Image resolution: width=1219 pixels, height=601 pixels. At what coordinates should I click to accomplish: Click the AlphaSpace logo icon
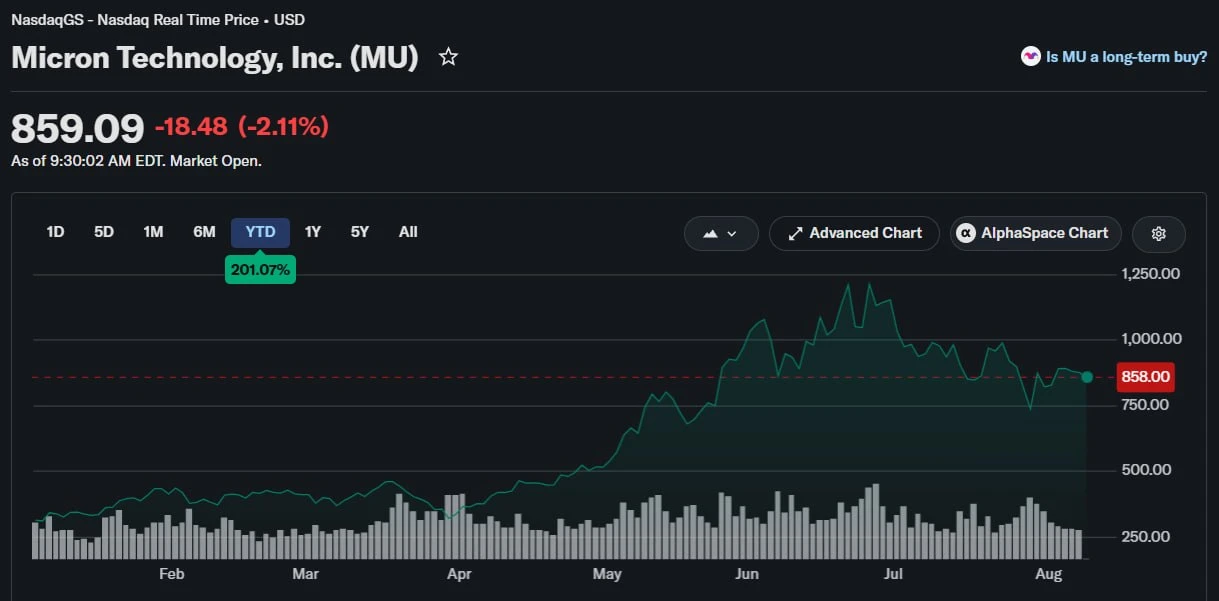pos(966,233)
